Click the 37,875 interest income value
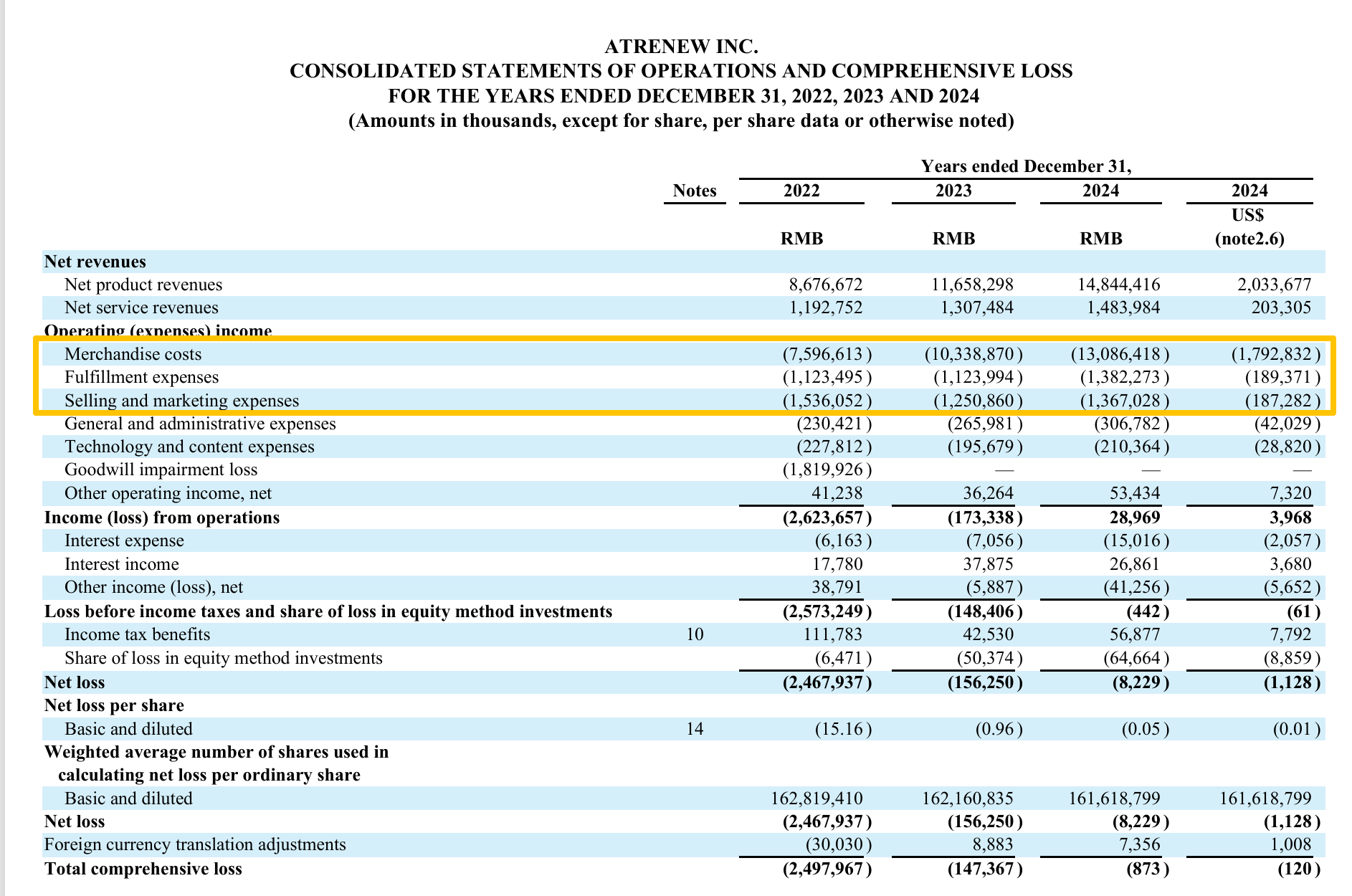This screenshot has height=896, width=1352. [988, 564]
